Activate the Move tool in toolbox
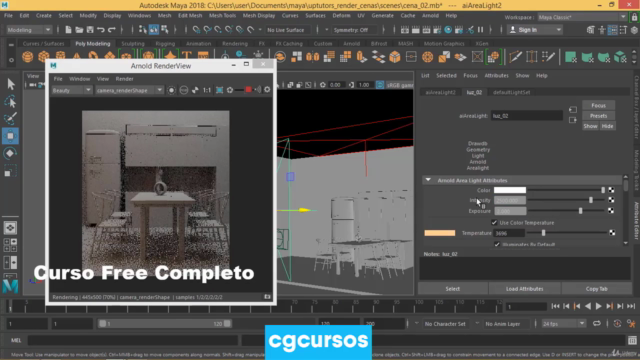 click(x=11, y=136)
